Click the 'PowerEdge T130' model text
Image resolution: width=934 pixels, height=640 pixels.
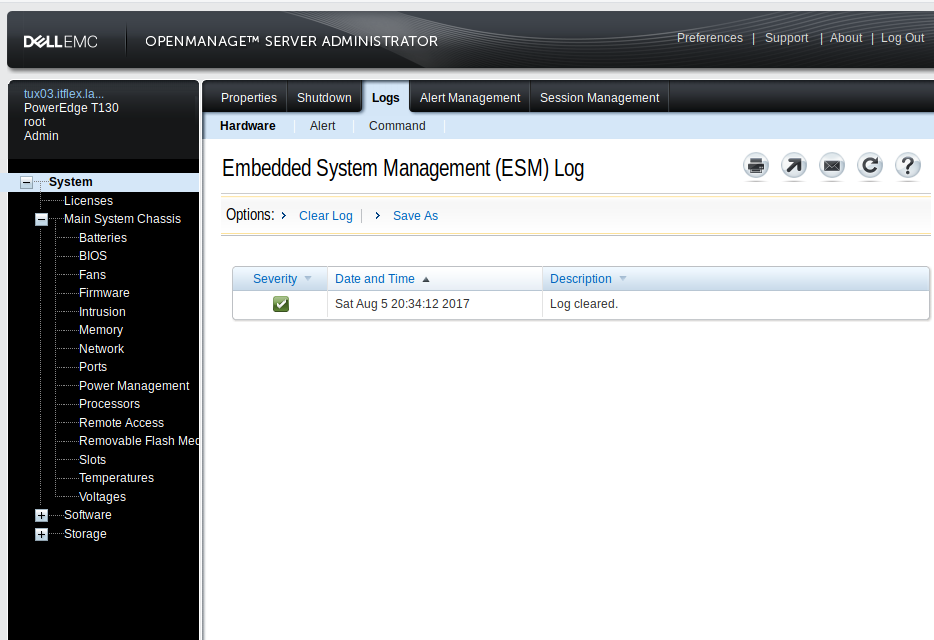pos(71,108)
